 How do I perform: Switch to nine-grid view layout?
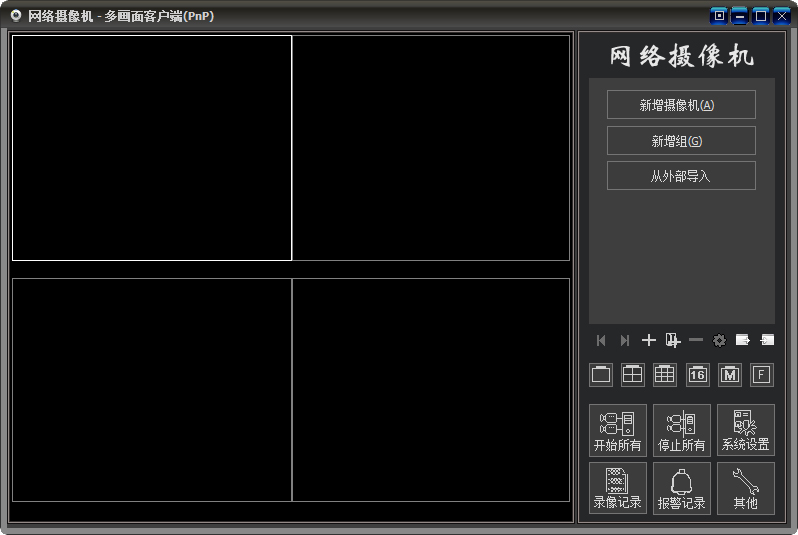(665, 375)
